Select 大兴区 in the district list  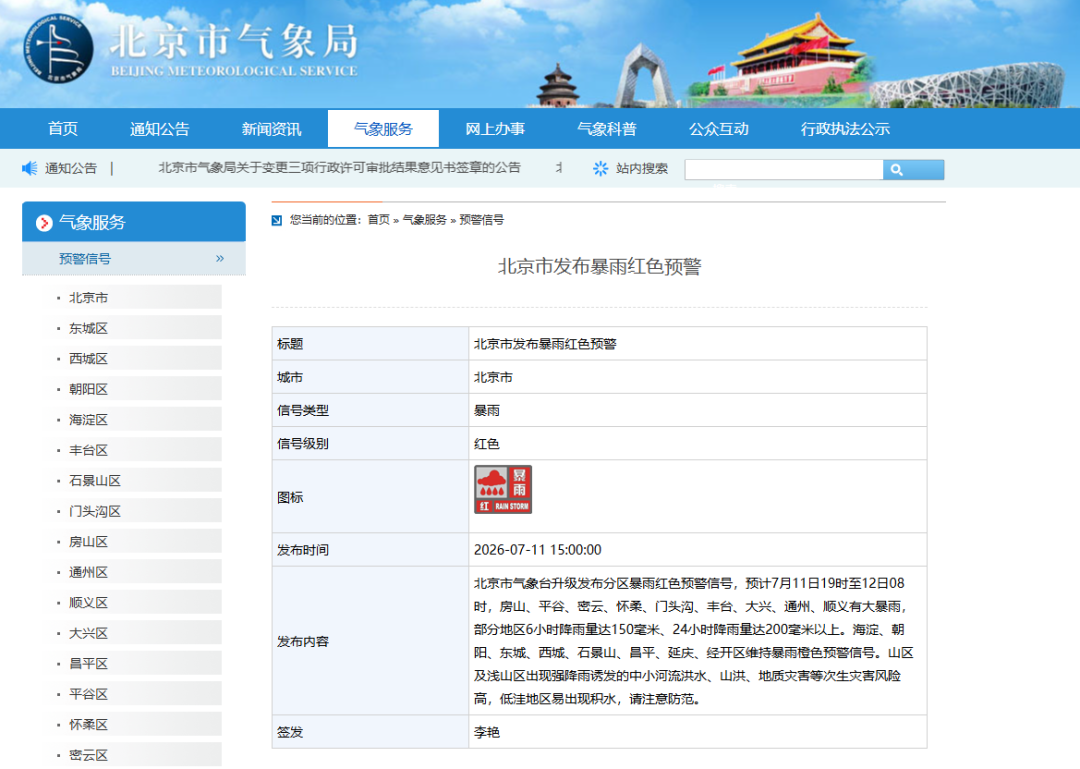coord(88,633)
